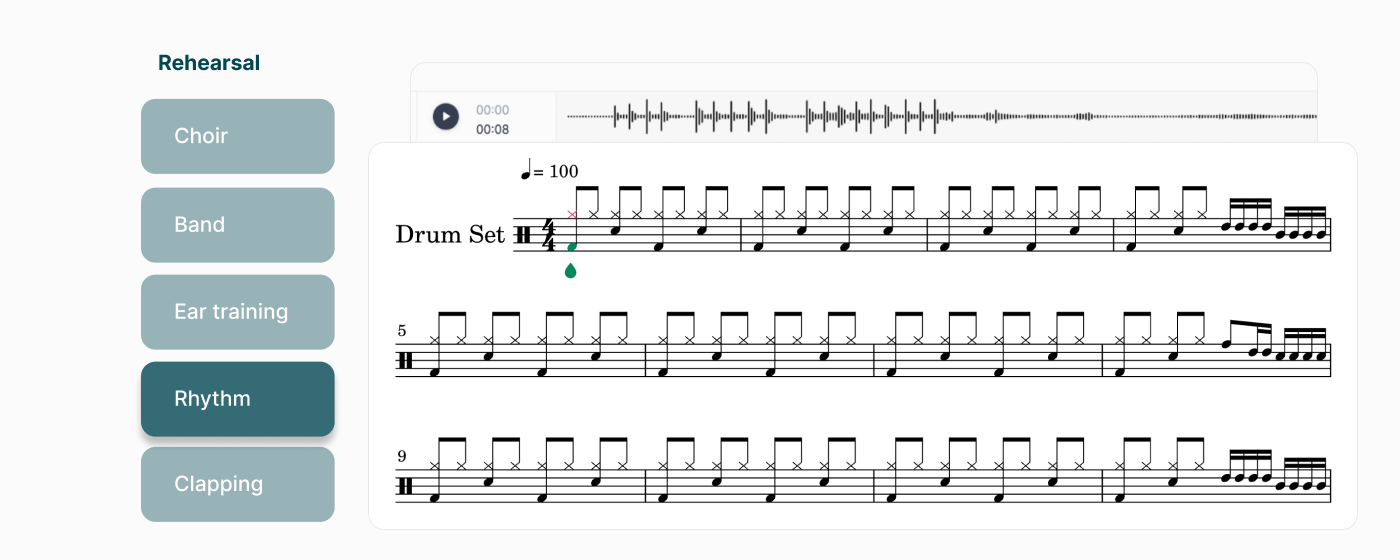Click the percussion clef at measure 9
The image size is (1400, 560).
click(405, 486)
